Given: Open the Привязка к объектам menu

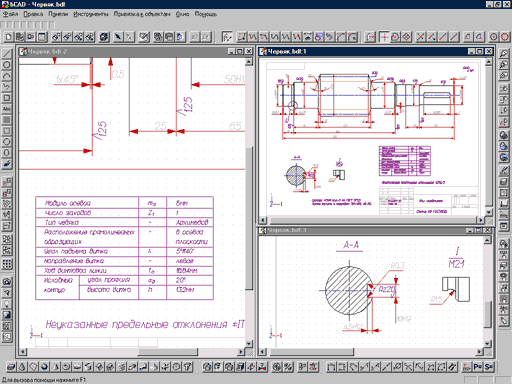Looking at the screenshot, I should 142,14.
